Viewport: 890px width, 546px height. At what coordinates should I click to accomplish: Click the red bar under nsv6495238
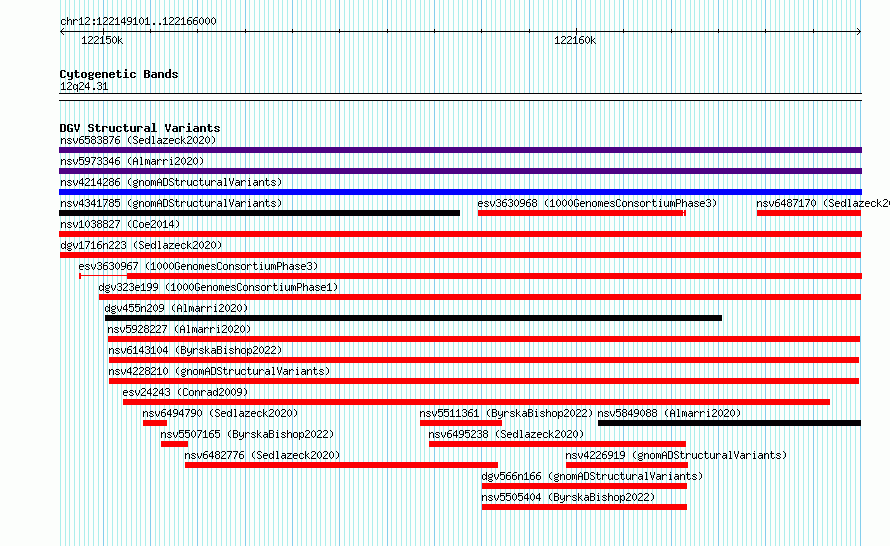point(557,444)
